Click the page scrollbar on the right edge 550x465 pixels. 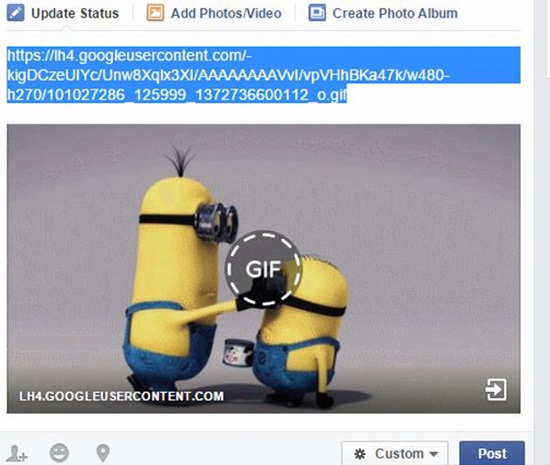(x=542, y=232)
